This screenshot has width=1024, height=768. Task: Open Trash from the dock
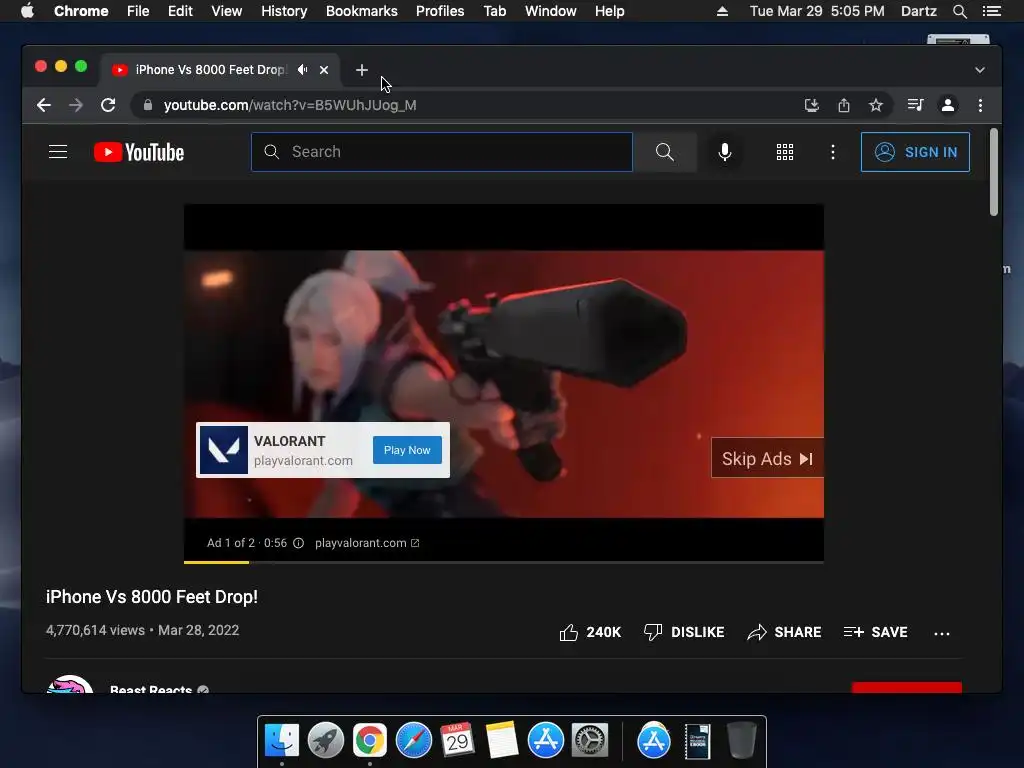tap(741, 741)
